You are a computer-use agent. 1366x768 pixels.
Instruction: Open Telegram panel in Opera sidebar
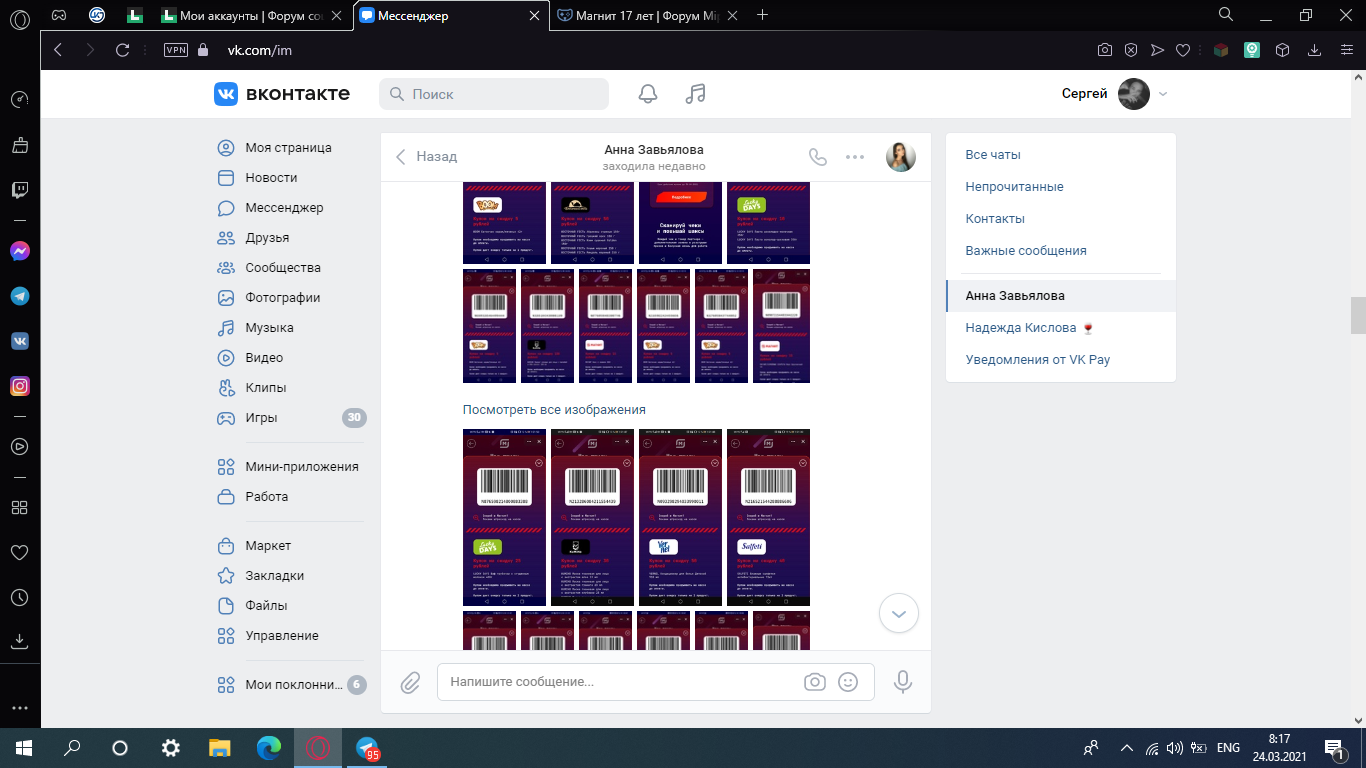(x=19, y=296)
